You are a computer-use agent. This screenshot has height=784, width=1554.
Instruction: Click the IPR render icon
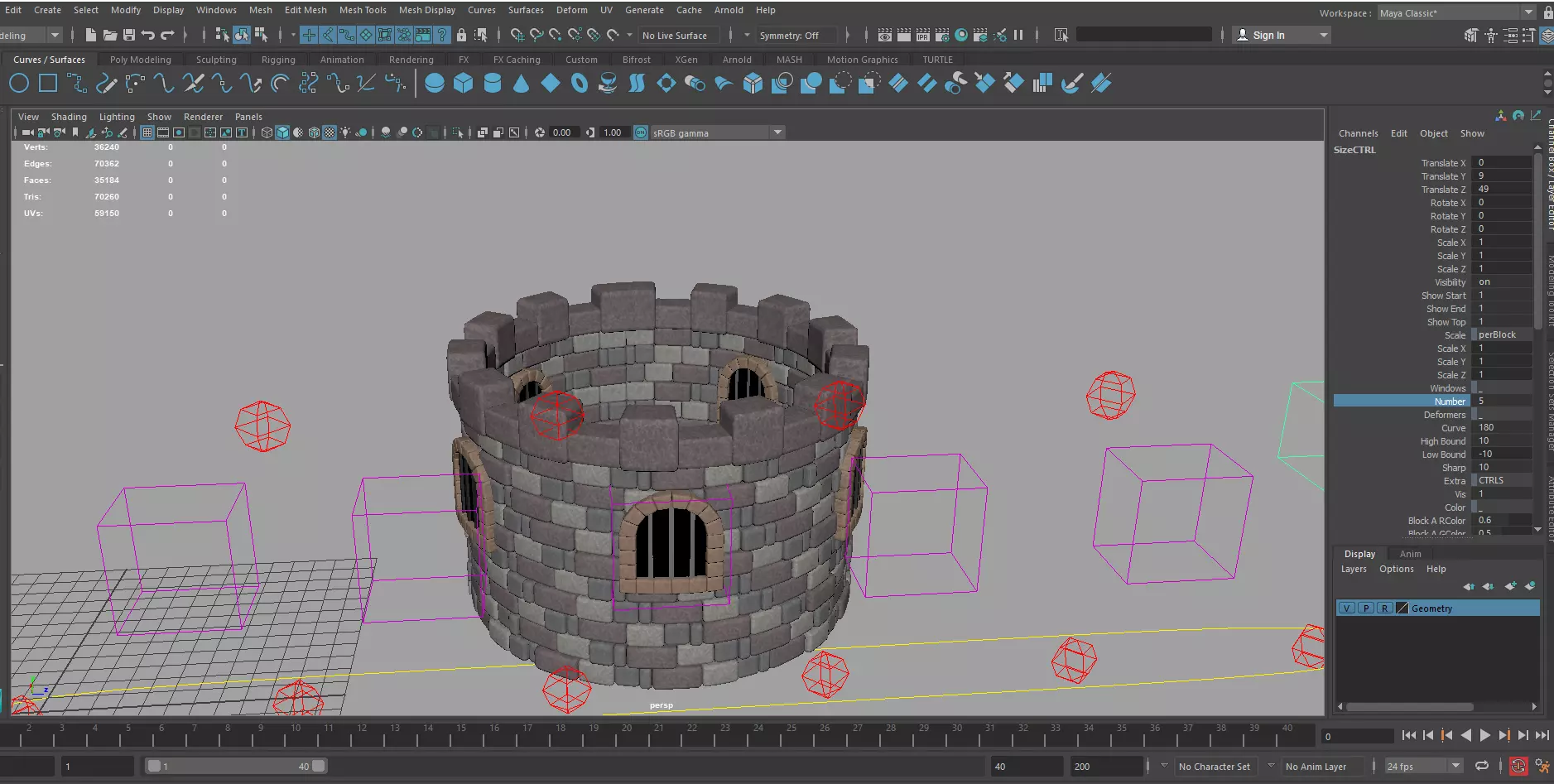click(923, 35)
